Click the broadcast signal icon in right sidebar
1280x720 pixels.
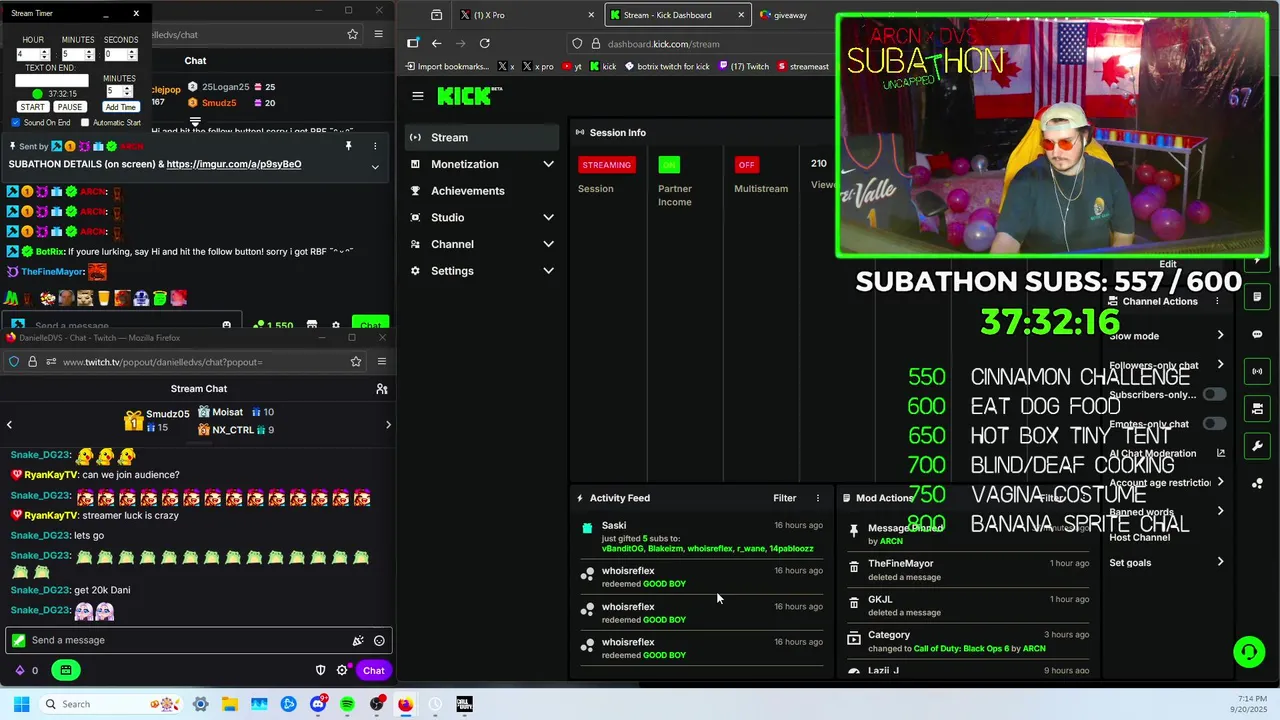1258,371
